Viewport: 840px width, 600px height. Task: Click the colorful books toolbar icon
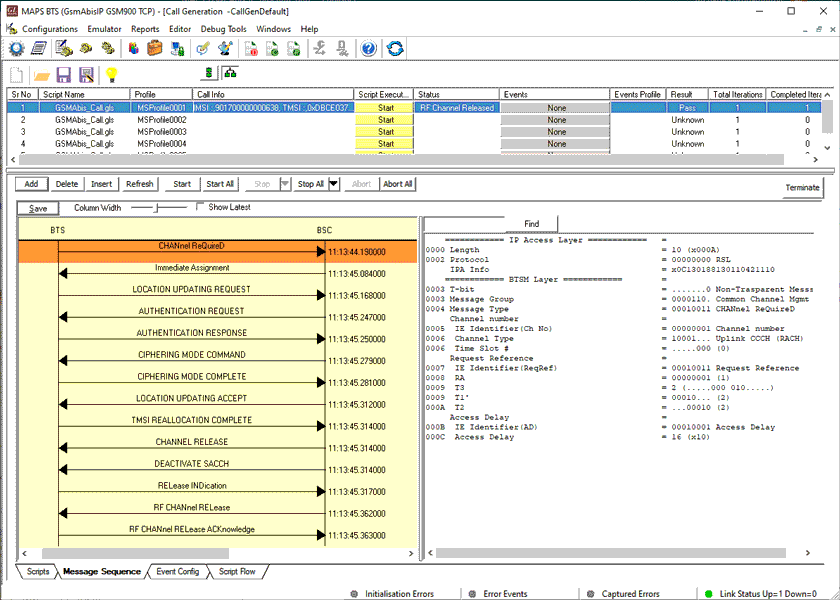pyautogui.click(x=133, y=49)
